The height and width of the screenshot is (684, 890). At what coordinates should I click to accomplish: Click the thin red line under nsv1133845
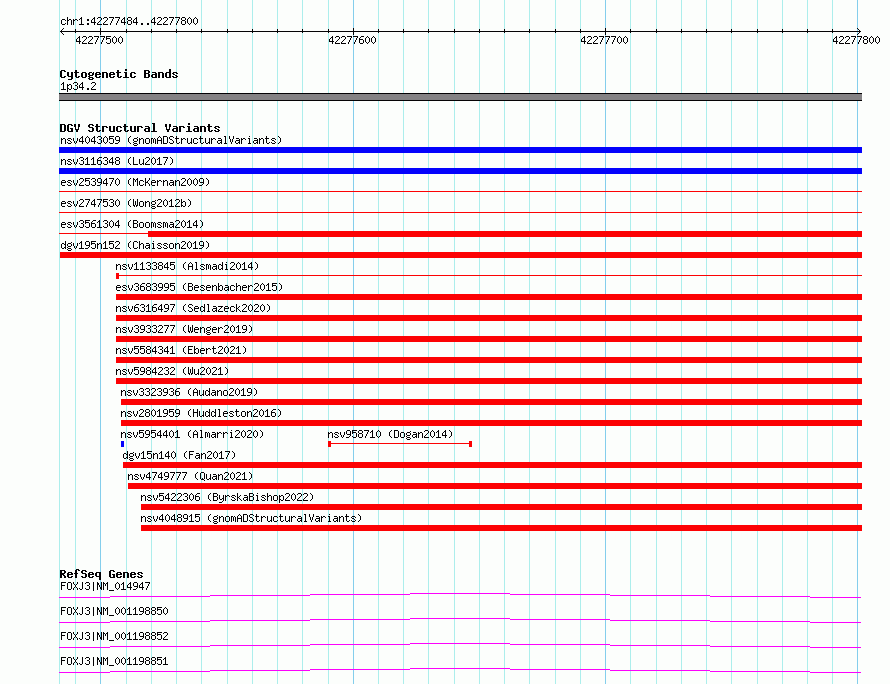(489, 276)
